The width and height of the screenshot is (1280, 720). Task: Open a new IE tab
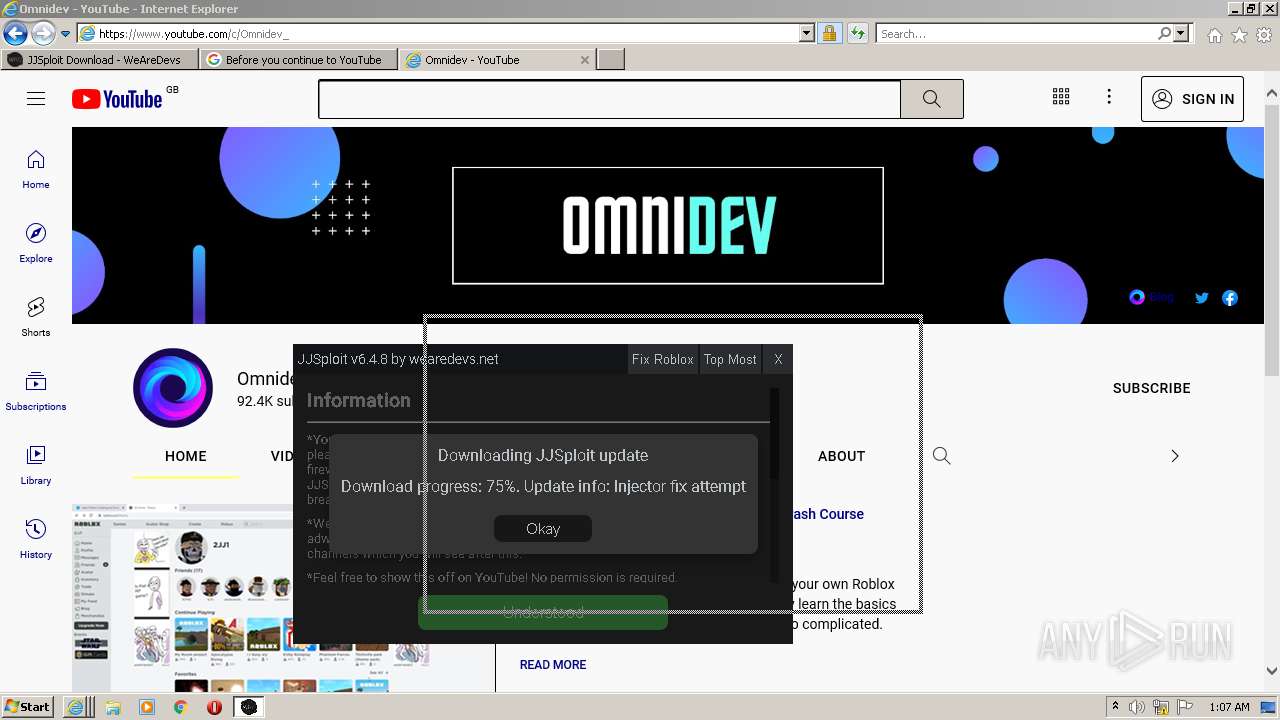[611, 60]
